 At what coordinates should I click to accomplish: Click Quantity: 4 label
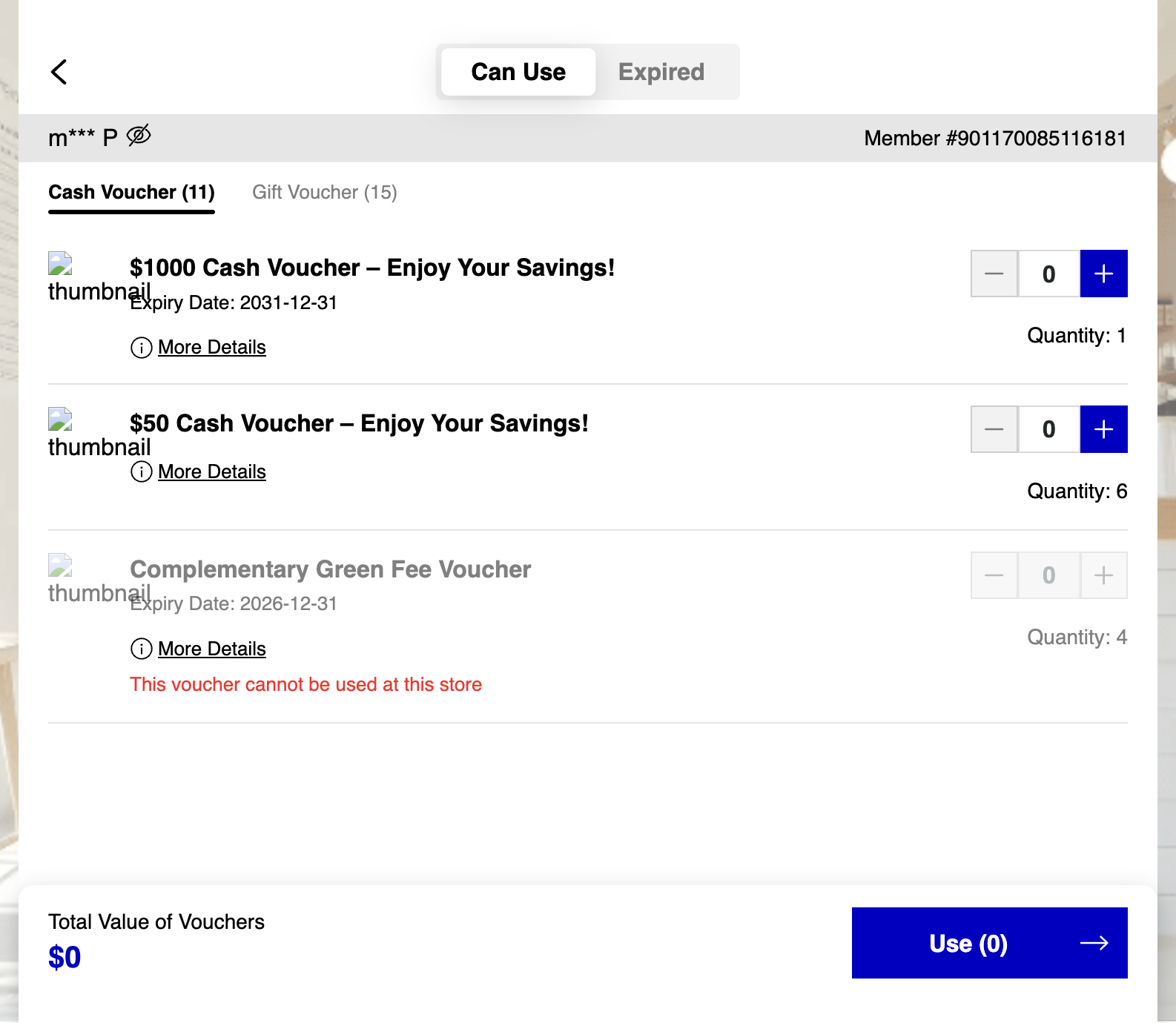tap(1077, 637)
